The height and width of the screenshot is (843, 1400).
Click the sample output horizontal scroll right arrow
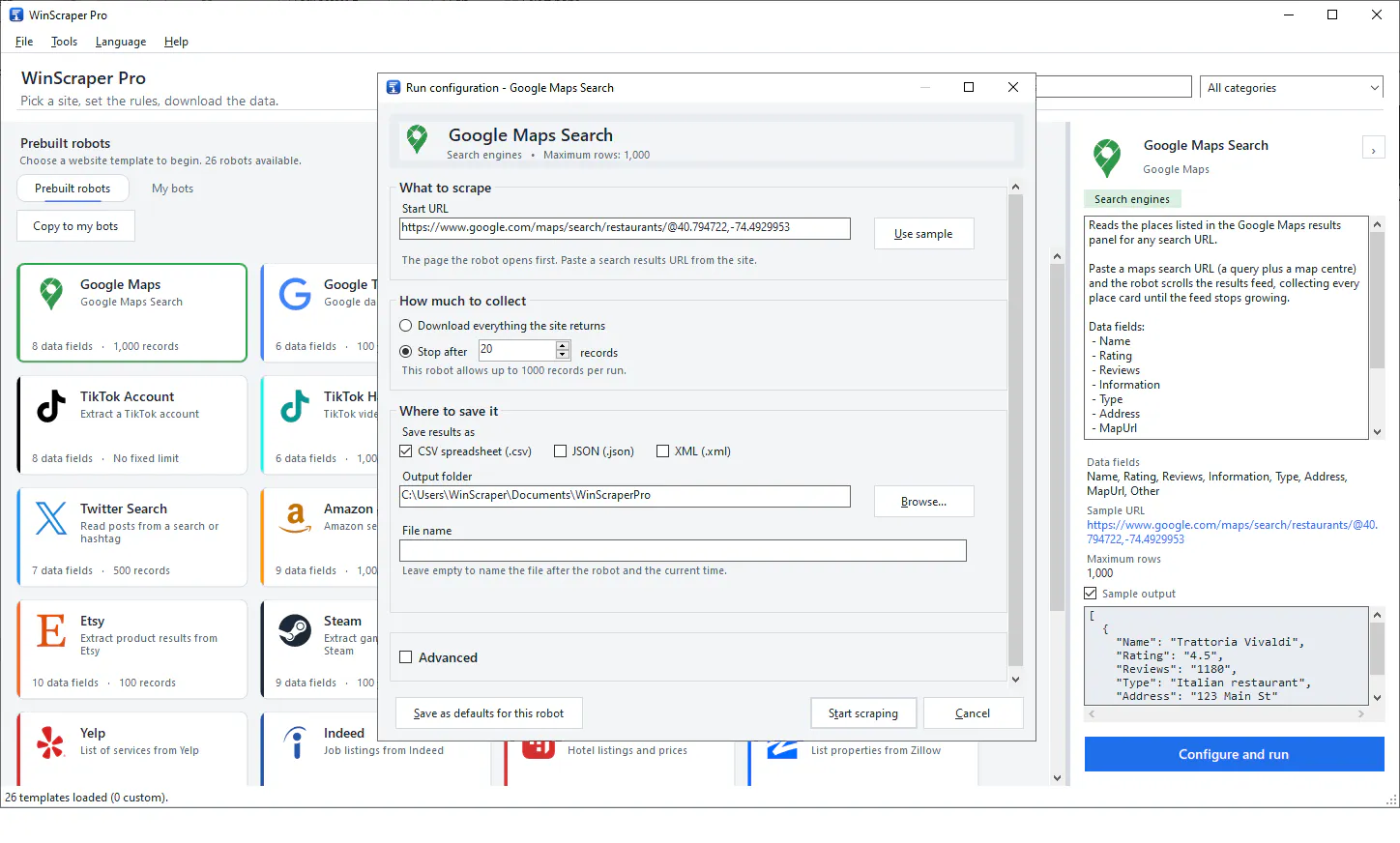click(1361, 713)
